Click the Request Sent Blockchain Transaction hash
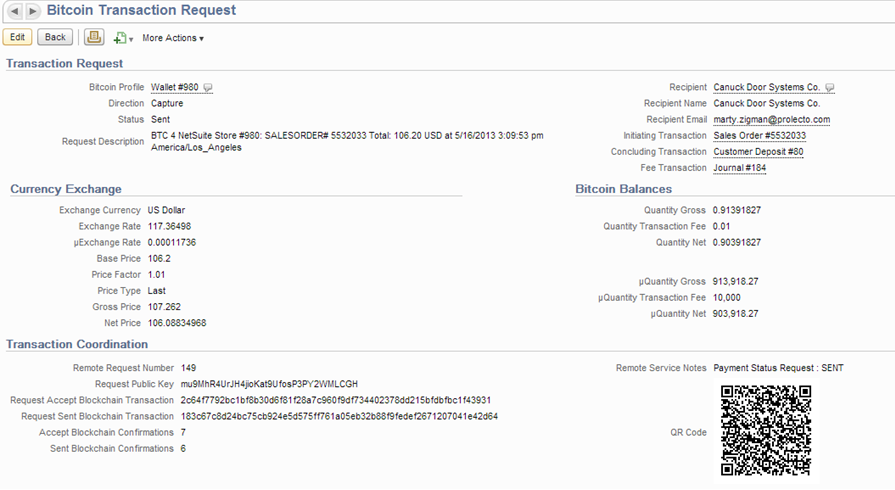Screen dimensions: 895x490 339,416
